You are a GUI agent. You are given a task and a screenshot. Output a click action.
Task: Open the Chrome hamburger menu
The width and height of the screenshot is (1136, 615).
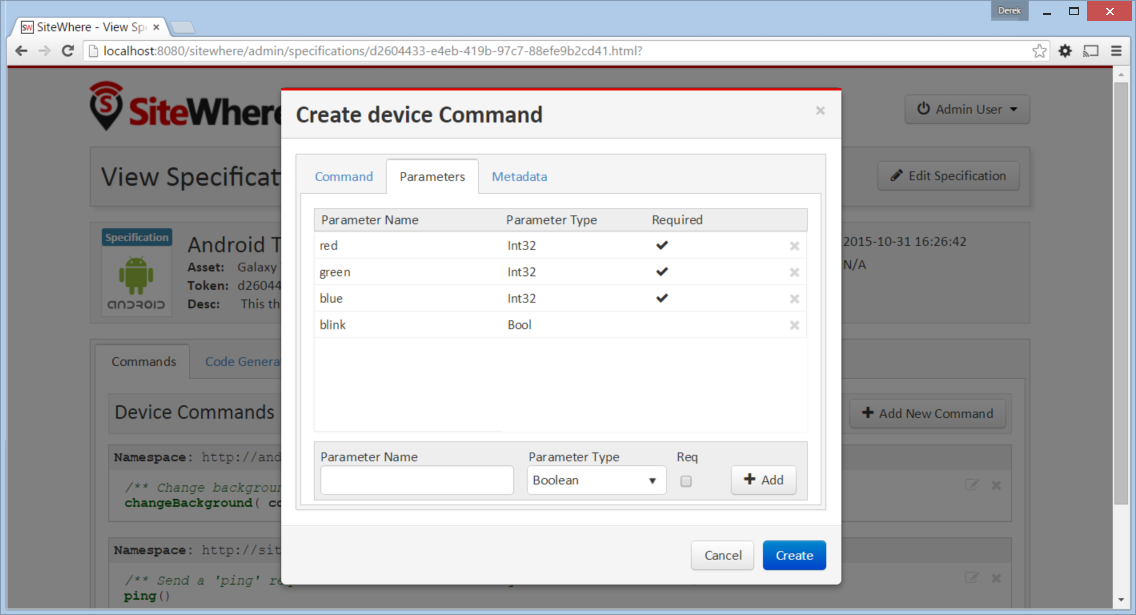point(1116,51)
